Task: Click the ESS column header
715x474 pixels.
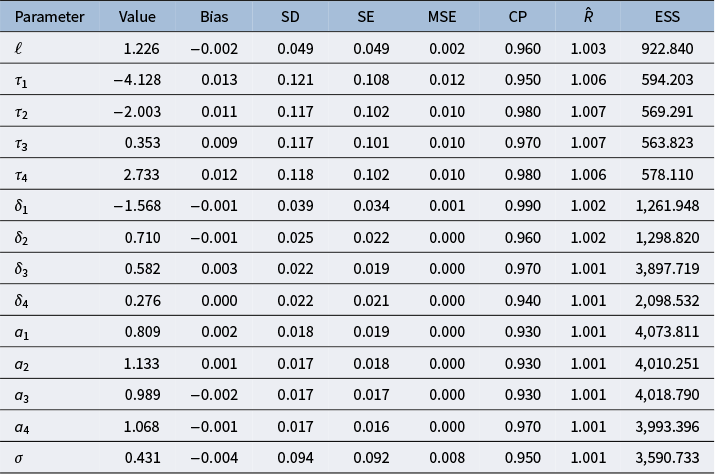Action: tap(667, 17)
